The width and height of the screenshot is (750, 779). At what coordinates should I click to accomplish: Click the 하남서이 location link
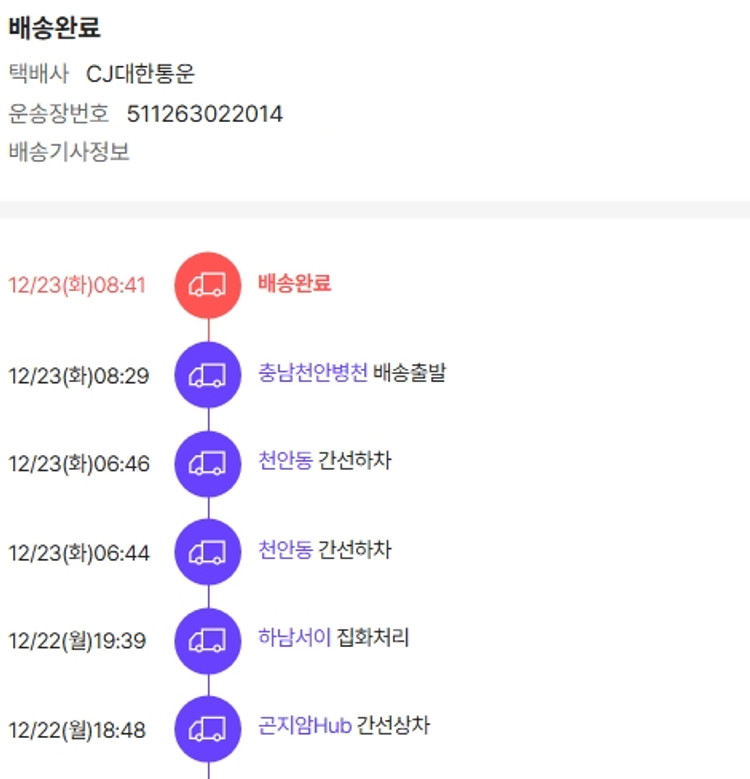coord(294,638)
